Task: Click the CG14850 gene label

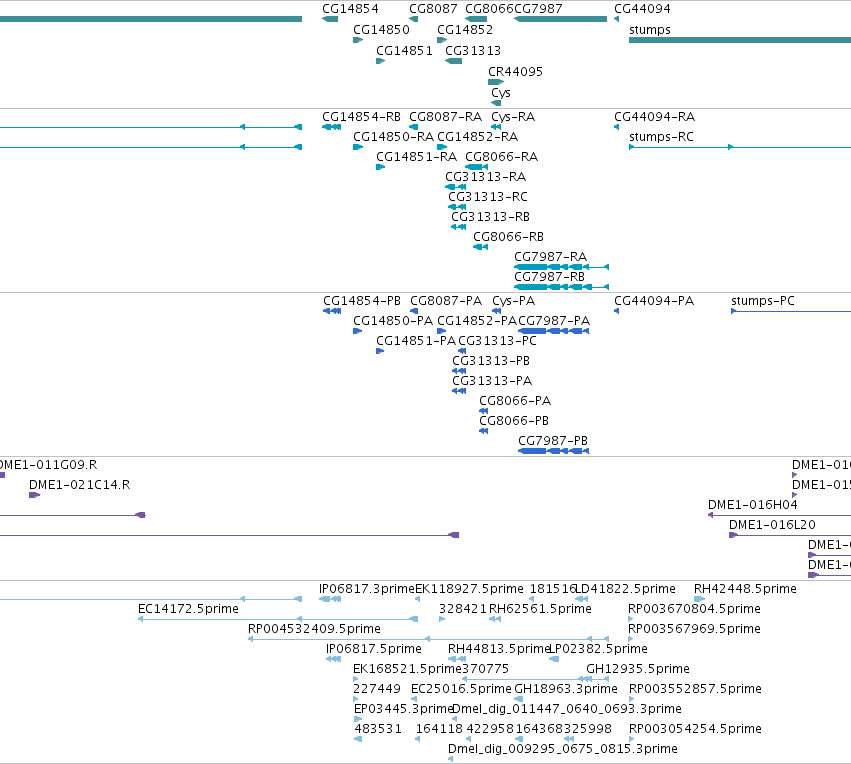Action: tap(381, 30)
